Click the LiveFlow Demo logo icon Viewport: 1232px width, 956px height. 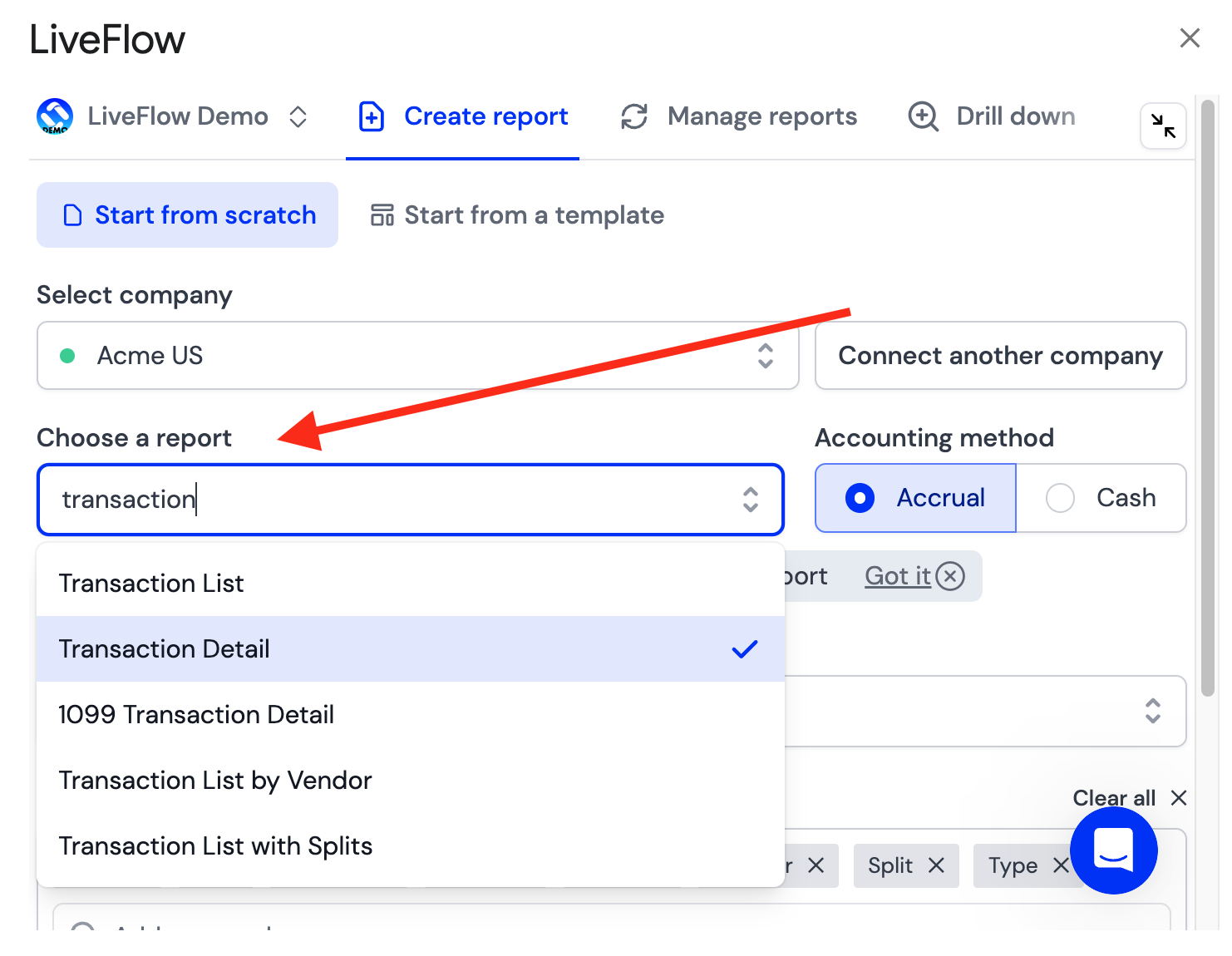[55, 116]
